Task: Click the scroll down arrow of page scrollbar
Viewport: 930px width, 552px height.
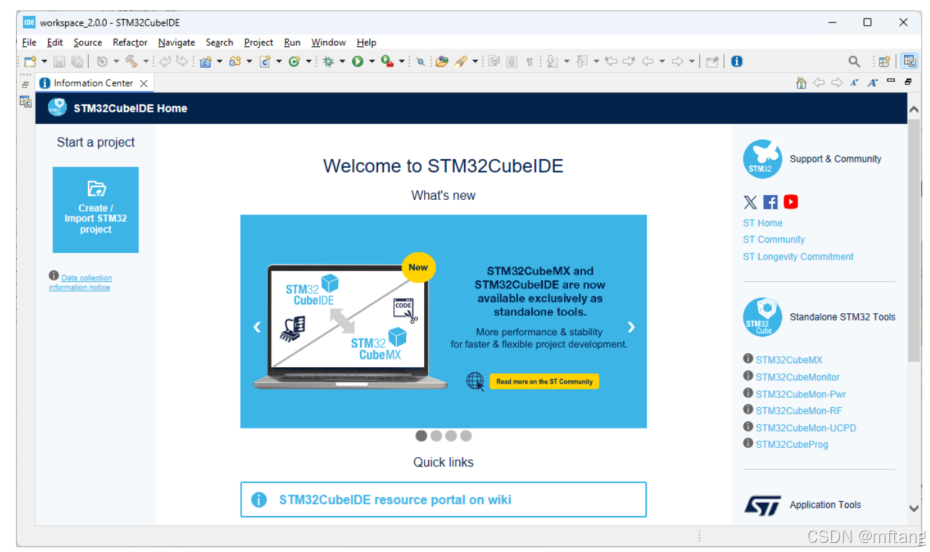Action: [x=914, y=508]
